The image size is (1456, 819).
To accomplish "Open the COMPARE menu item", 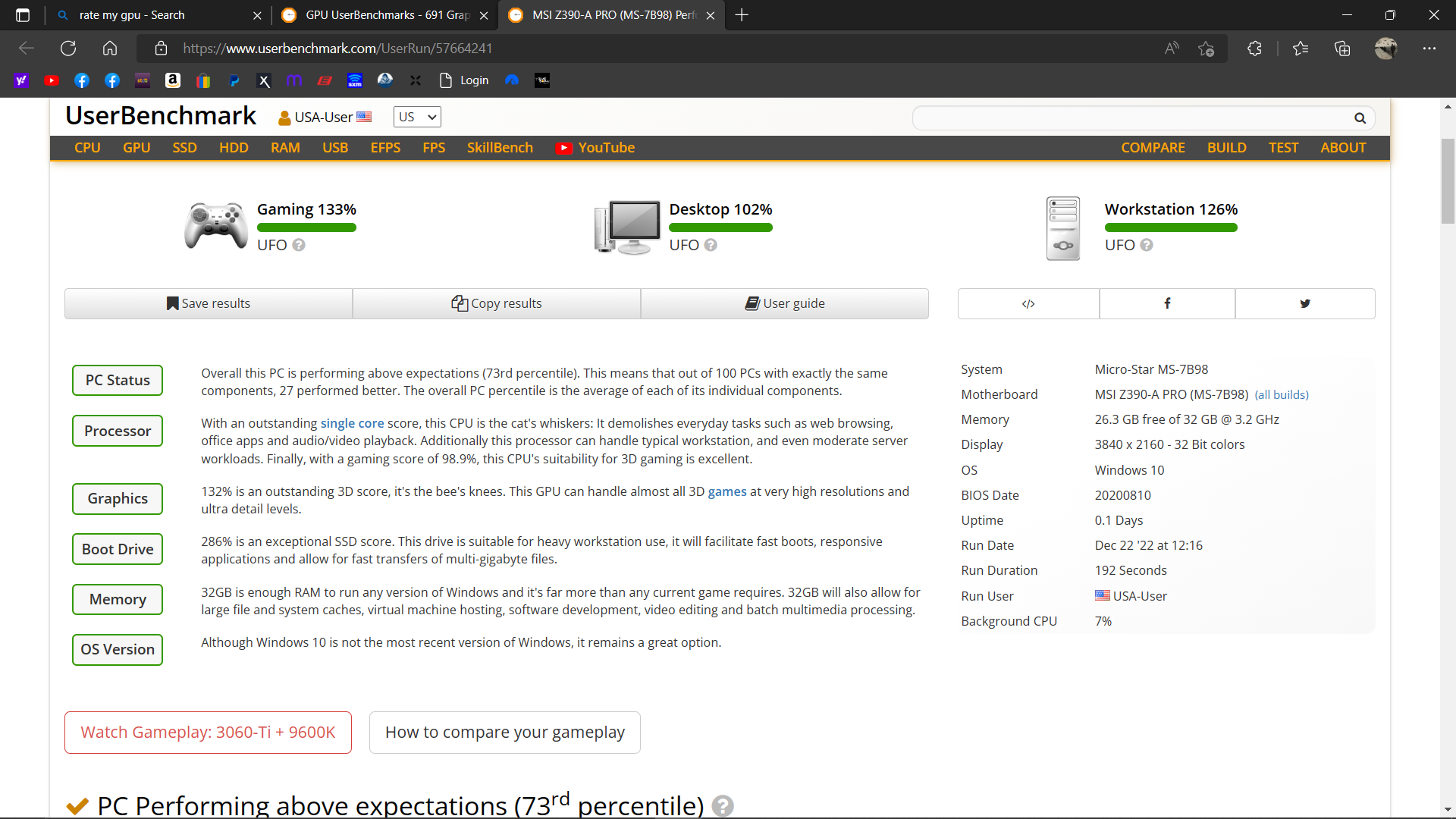I will tap(1153, 148).
